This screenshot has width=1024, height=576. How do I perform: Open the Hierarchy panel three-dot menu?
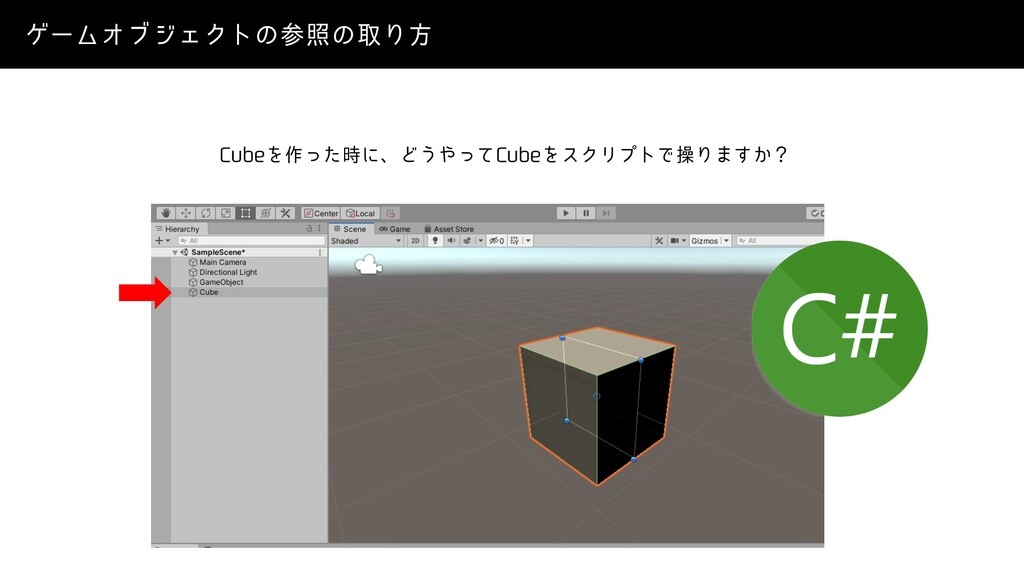click(319, 229)
